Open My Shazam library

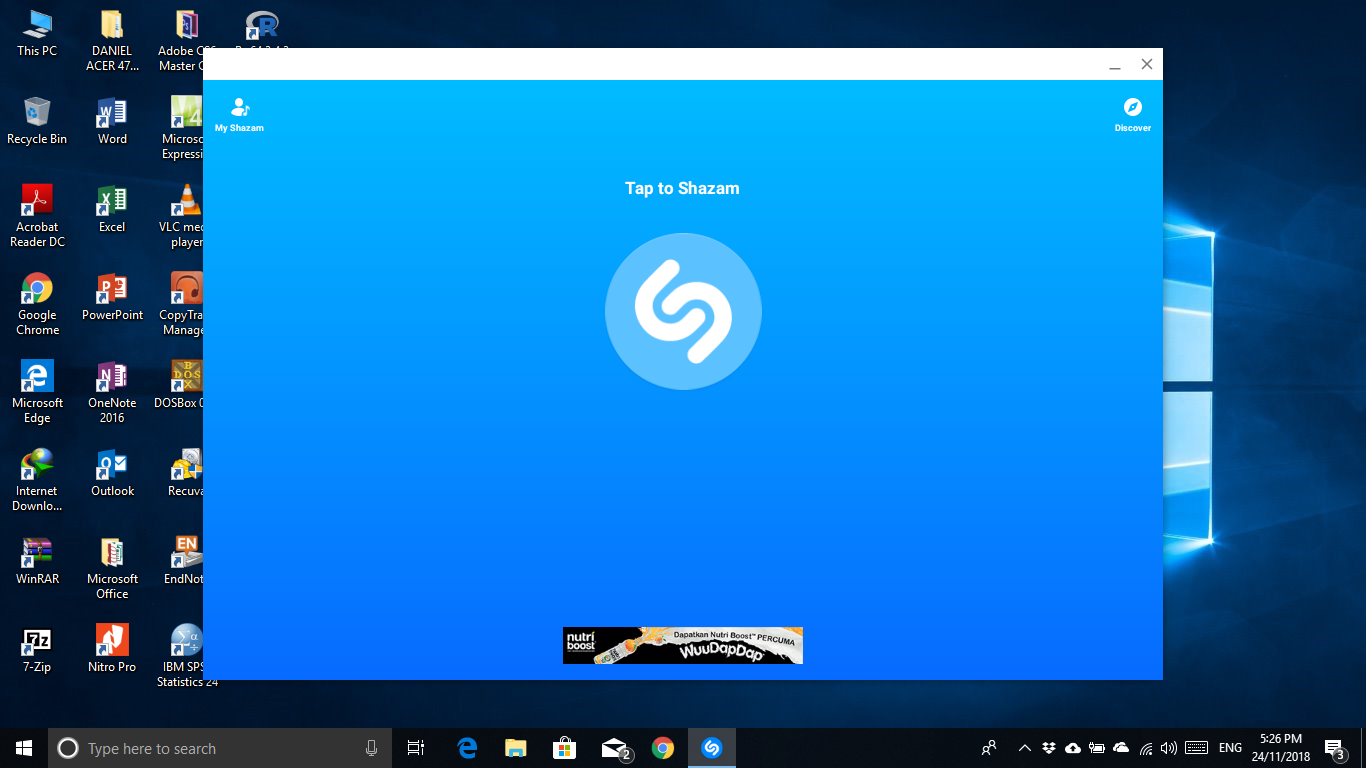click(239, 114)
